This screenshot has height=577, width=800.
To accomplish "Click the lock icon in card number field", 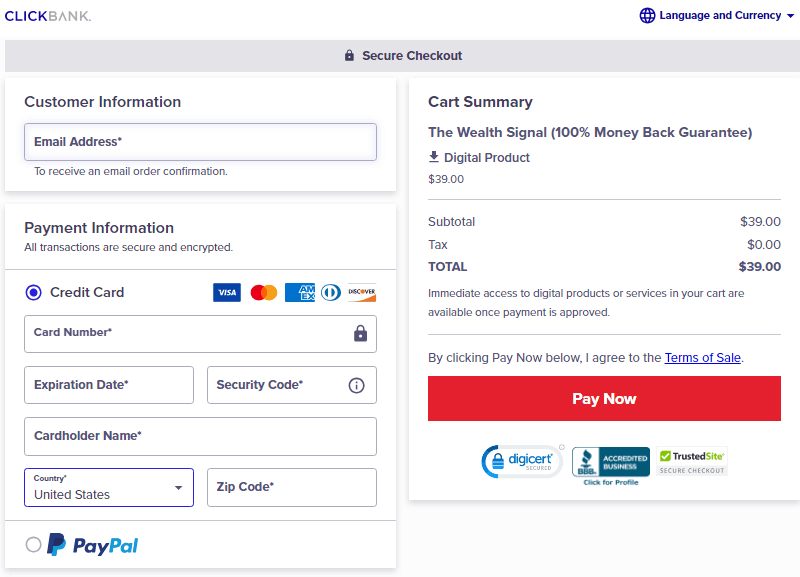I will click(x=360, y=333).
